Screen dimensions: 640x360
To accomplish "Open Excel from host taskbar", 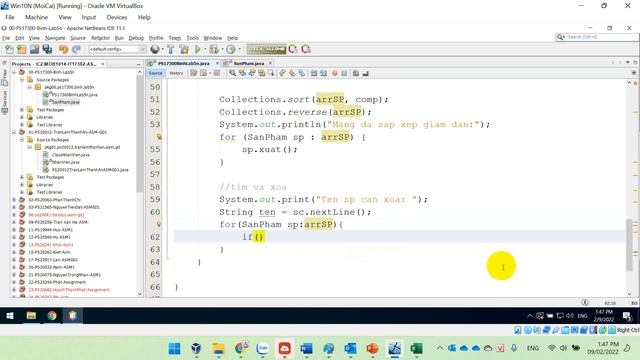I will (416, 349).
